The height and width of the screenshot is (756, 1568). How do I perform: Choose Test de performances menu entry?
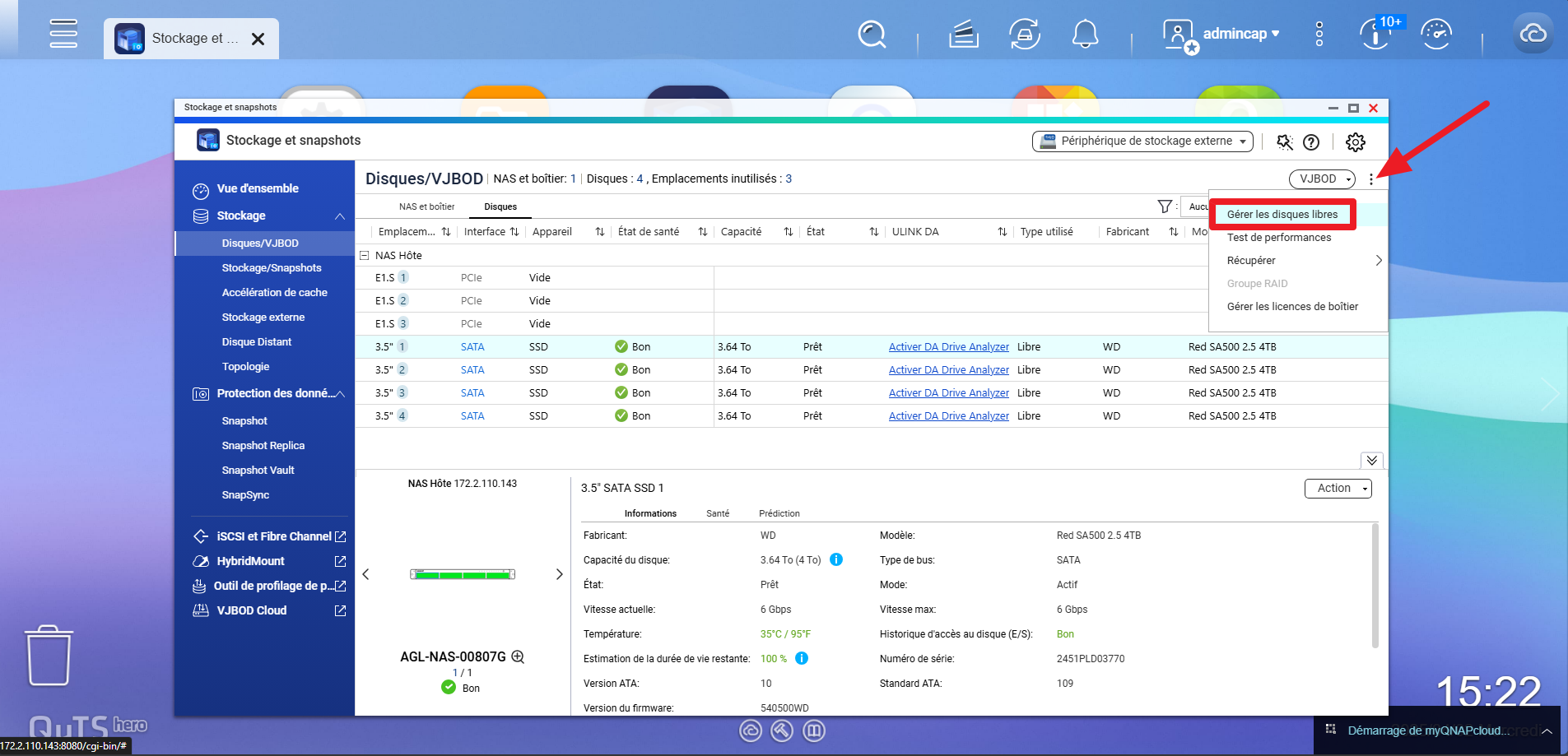click(x=1279, y=238)
